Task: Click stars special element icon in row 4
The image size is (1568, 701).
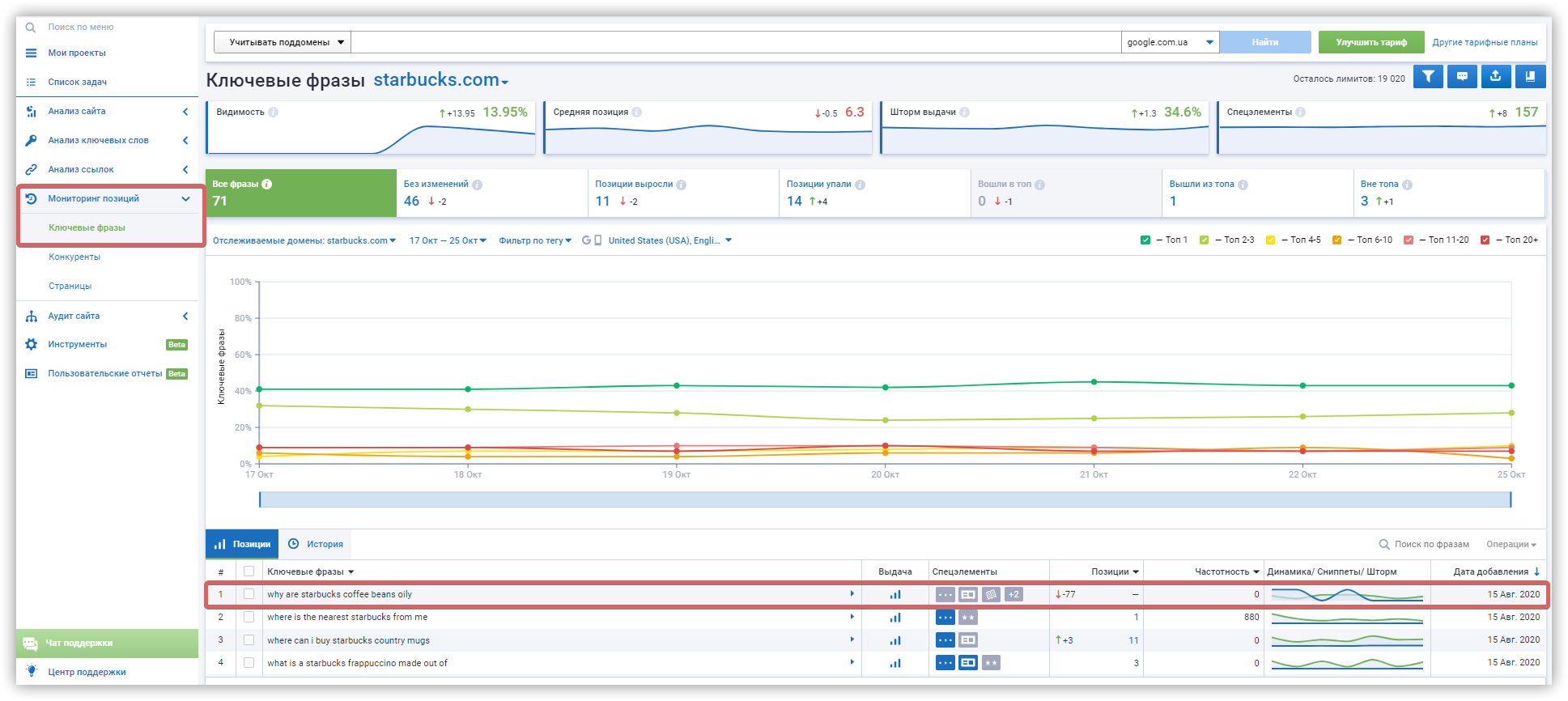Action: click(x=992, y=663)
